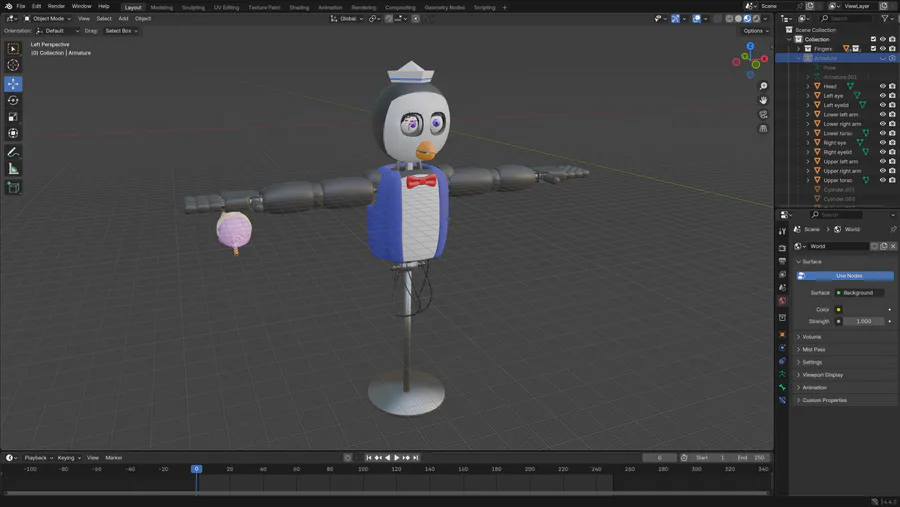Screen dimensions: 900x507
Task: Open the Orientation Default dropdown
Action: coord(57,31)
